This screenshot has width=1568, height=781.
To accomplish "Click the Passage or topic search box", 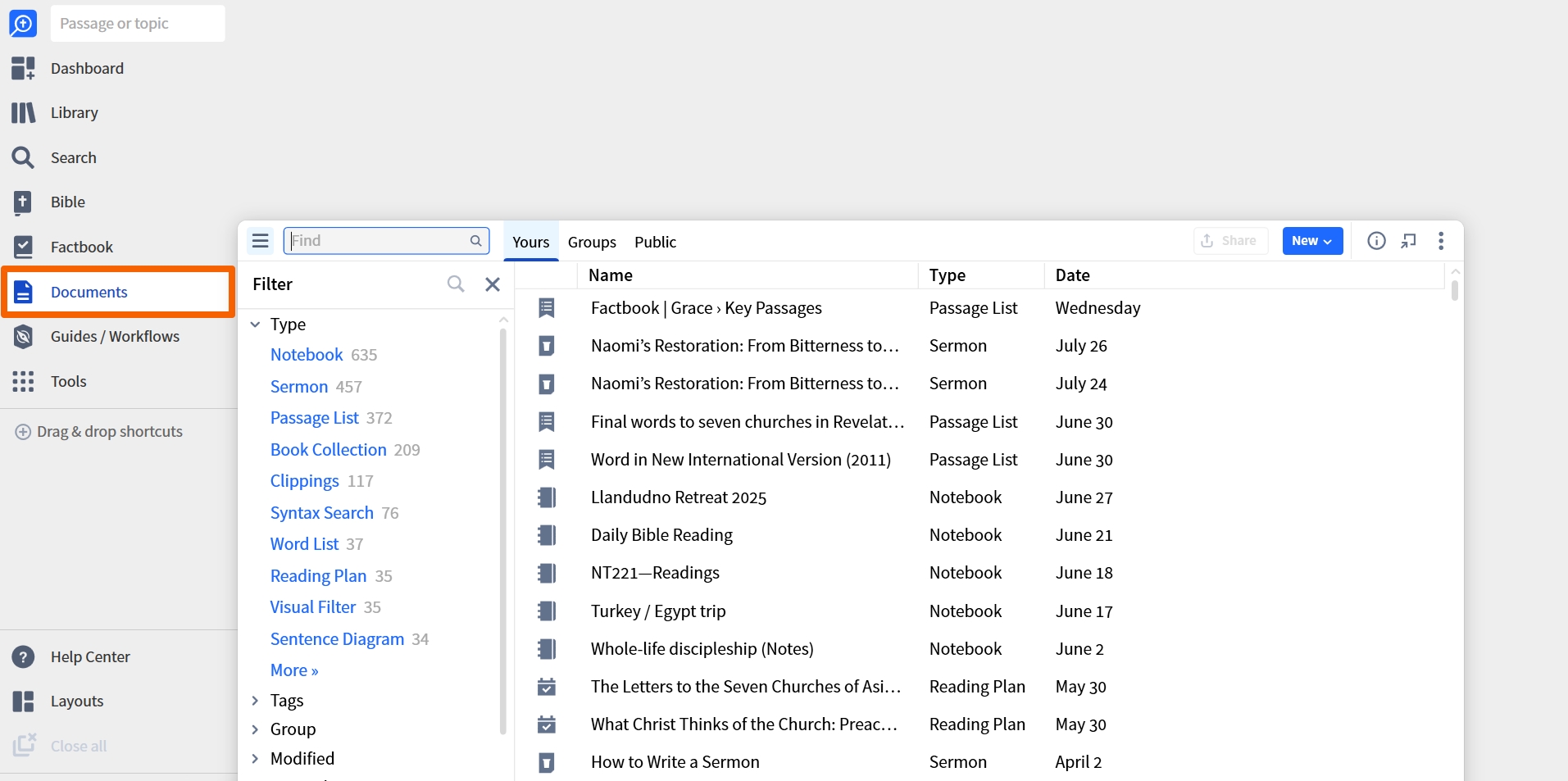I will click(x=138, y=23).
